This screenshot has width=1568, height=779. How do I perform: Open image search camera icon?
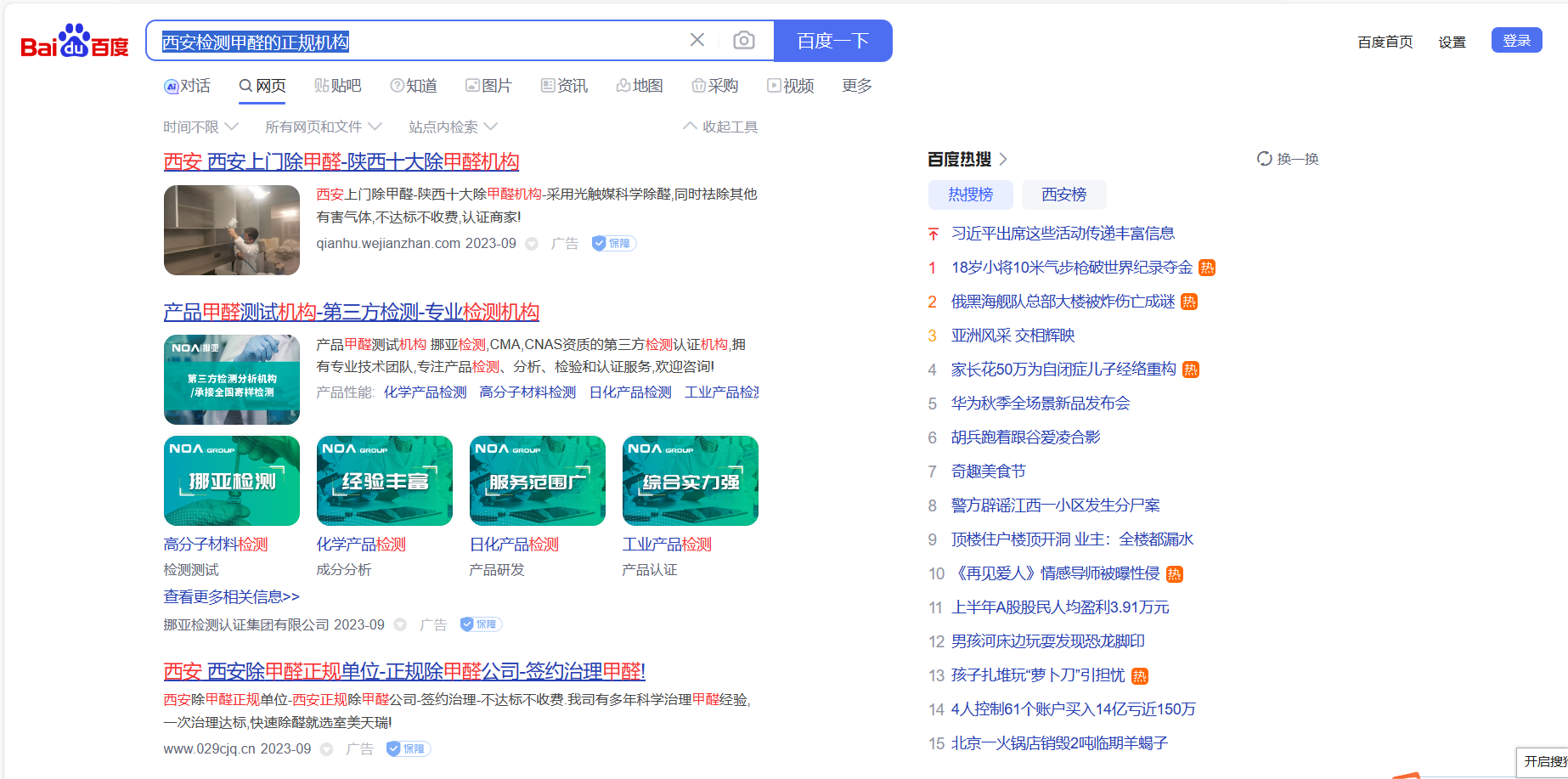pos(744,40)
